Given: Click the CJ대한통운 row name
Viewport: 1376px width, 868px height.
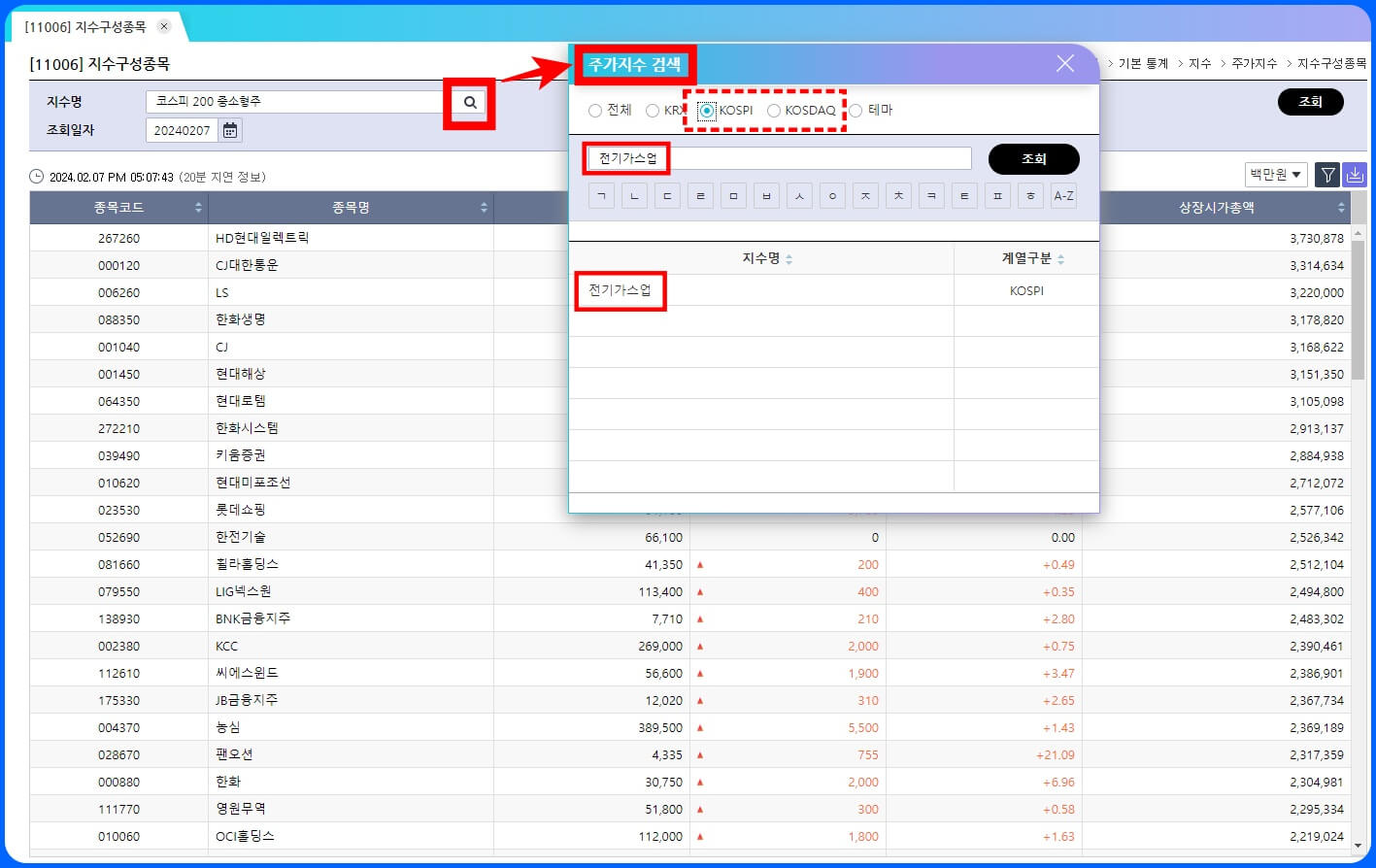Looking at the screenshot, I should 247,265.
